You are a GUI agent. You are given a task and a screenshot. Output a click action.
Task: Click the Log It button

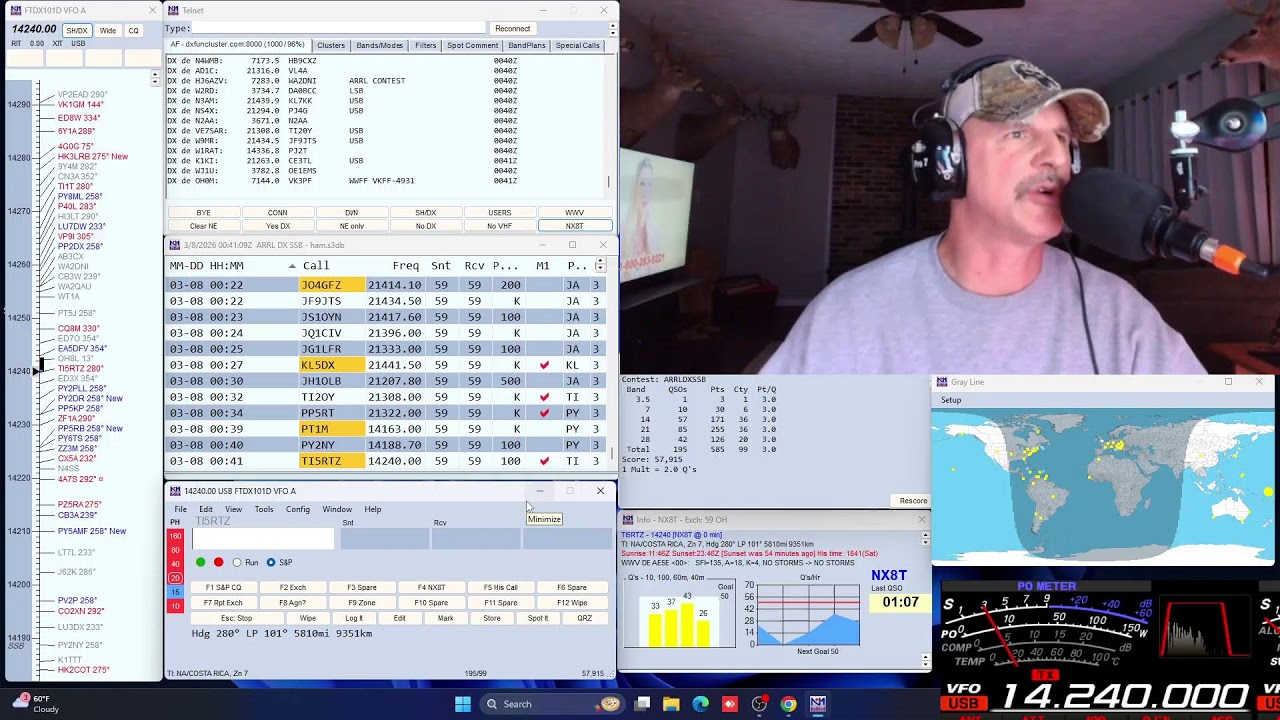(x=354, y=618)
